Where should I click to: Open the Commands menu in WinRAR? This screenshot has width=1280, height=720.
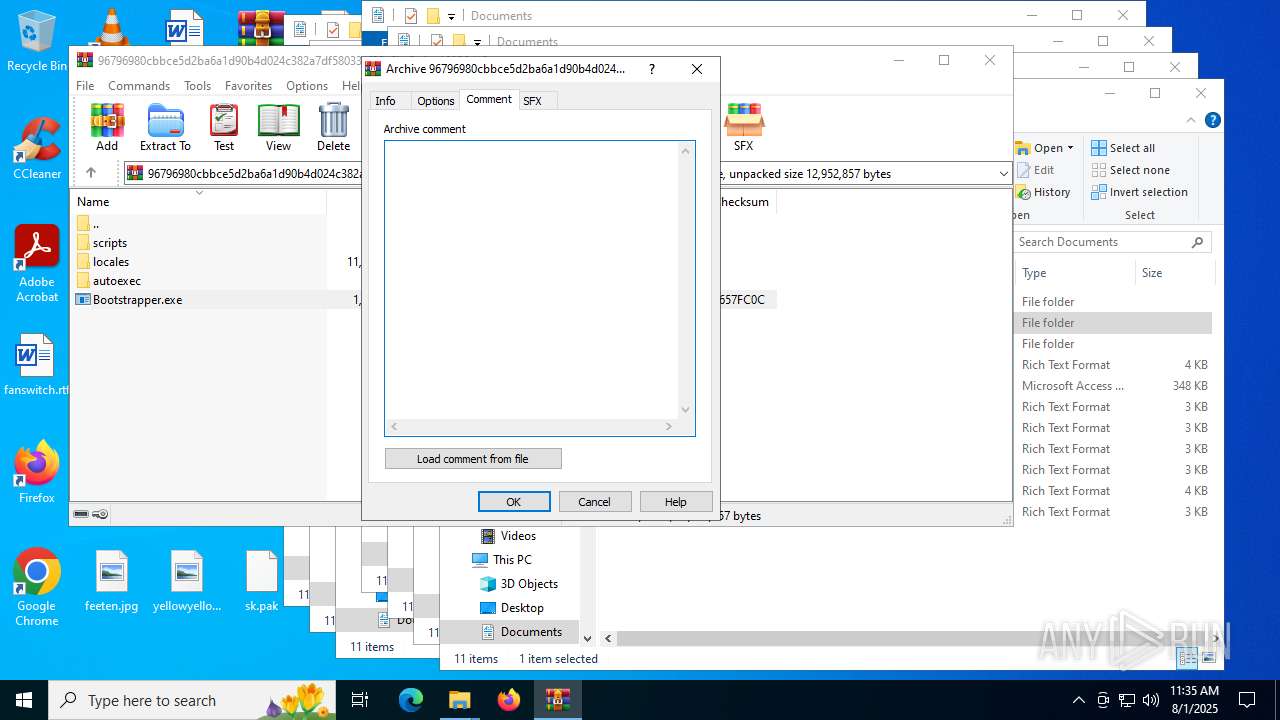pos(139,86)
